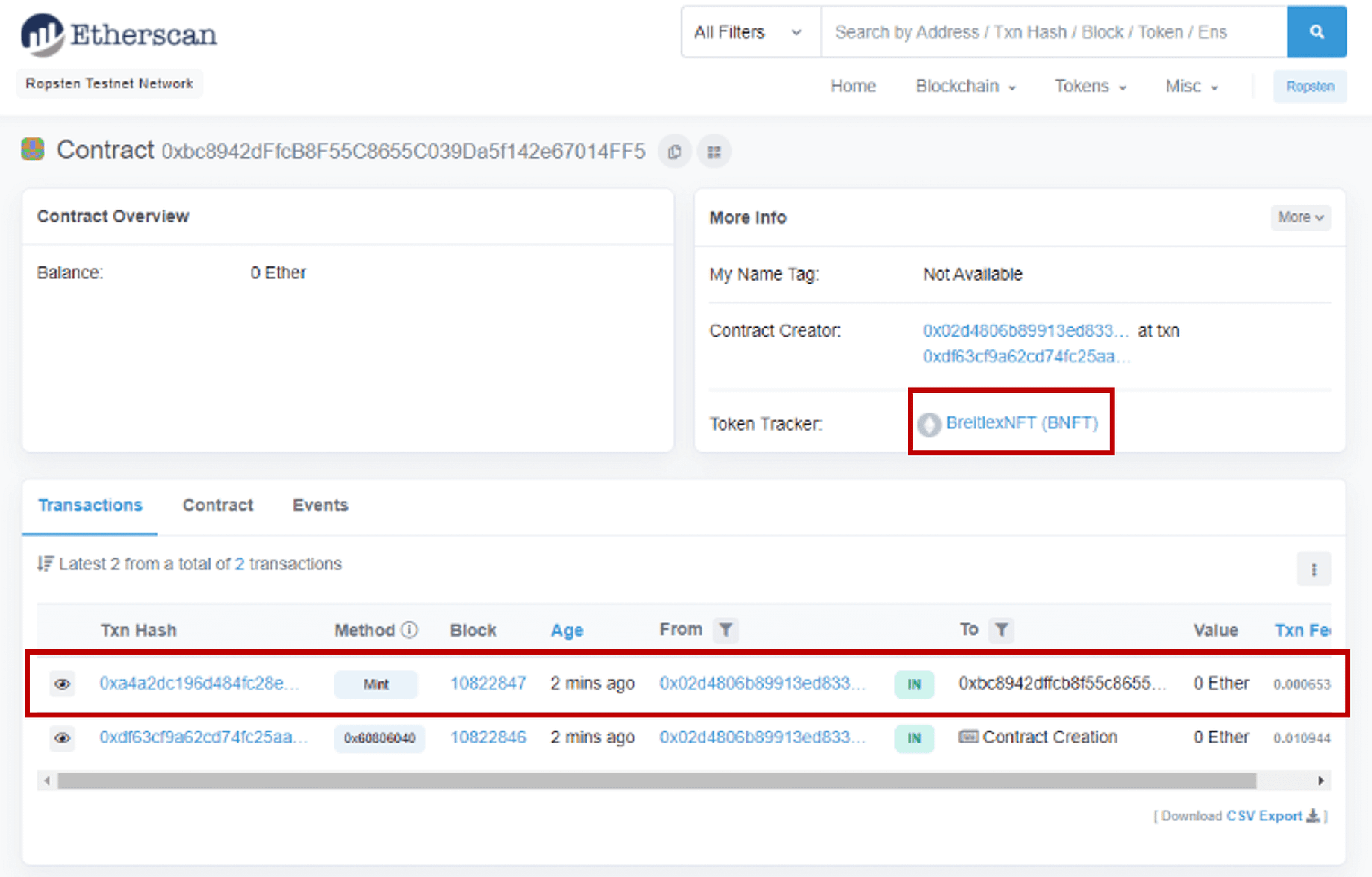Open the BreitlexNFT (BNFT) token tracker link

coord(1022,422)
